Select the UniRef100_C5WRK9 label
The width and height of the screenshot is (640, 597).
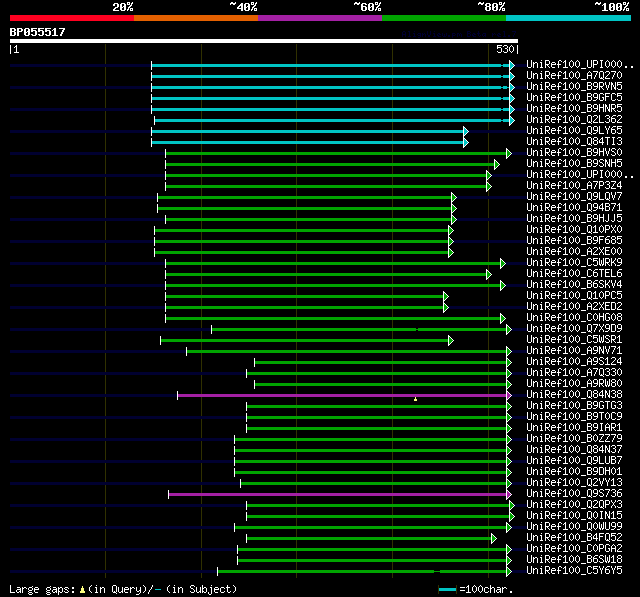pyautogui.click(x=574, y=263)
